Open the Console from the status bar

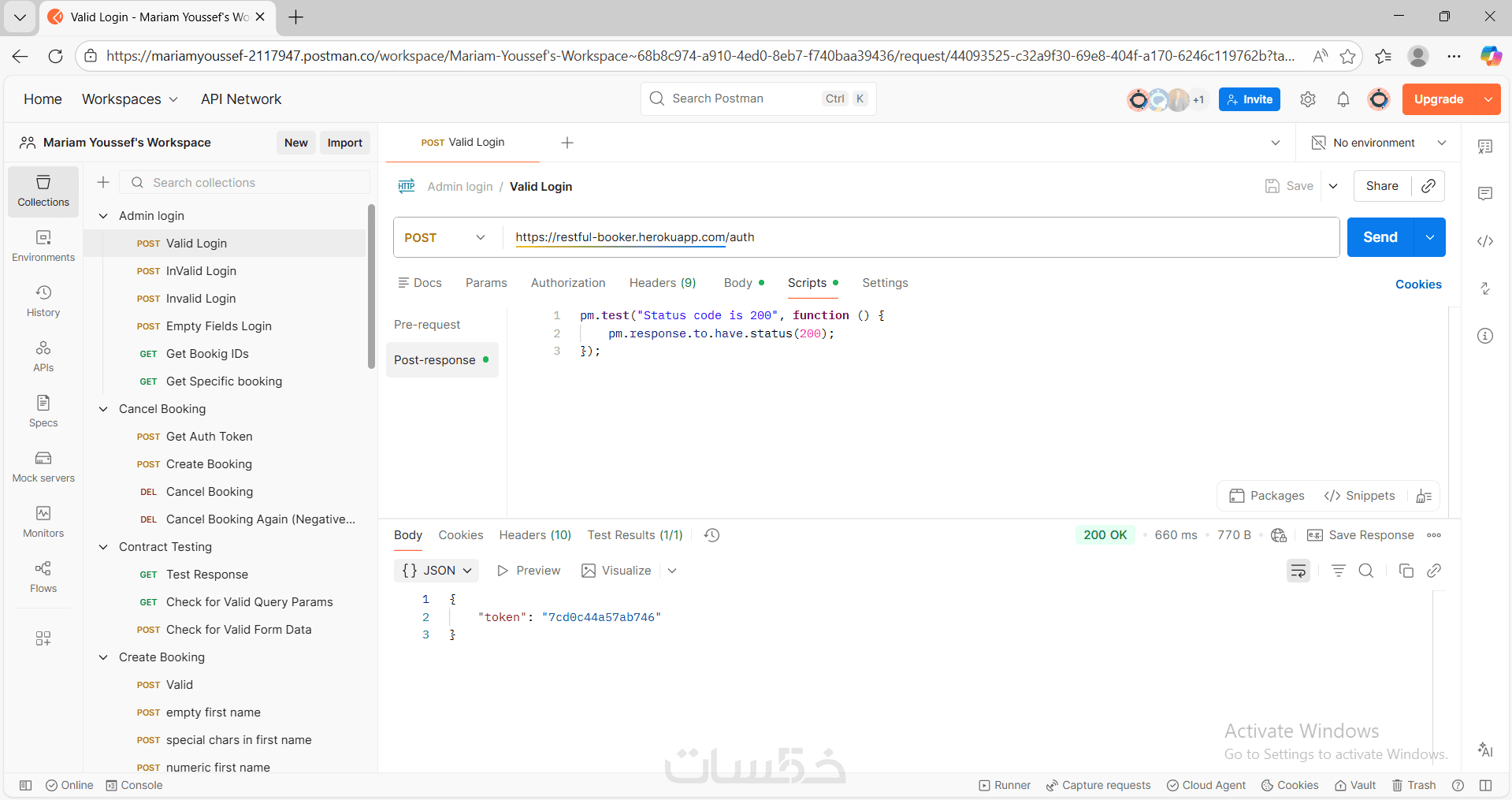(134, 785)
